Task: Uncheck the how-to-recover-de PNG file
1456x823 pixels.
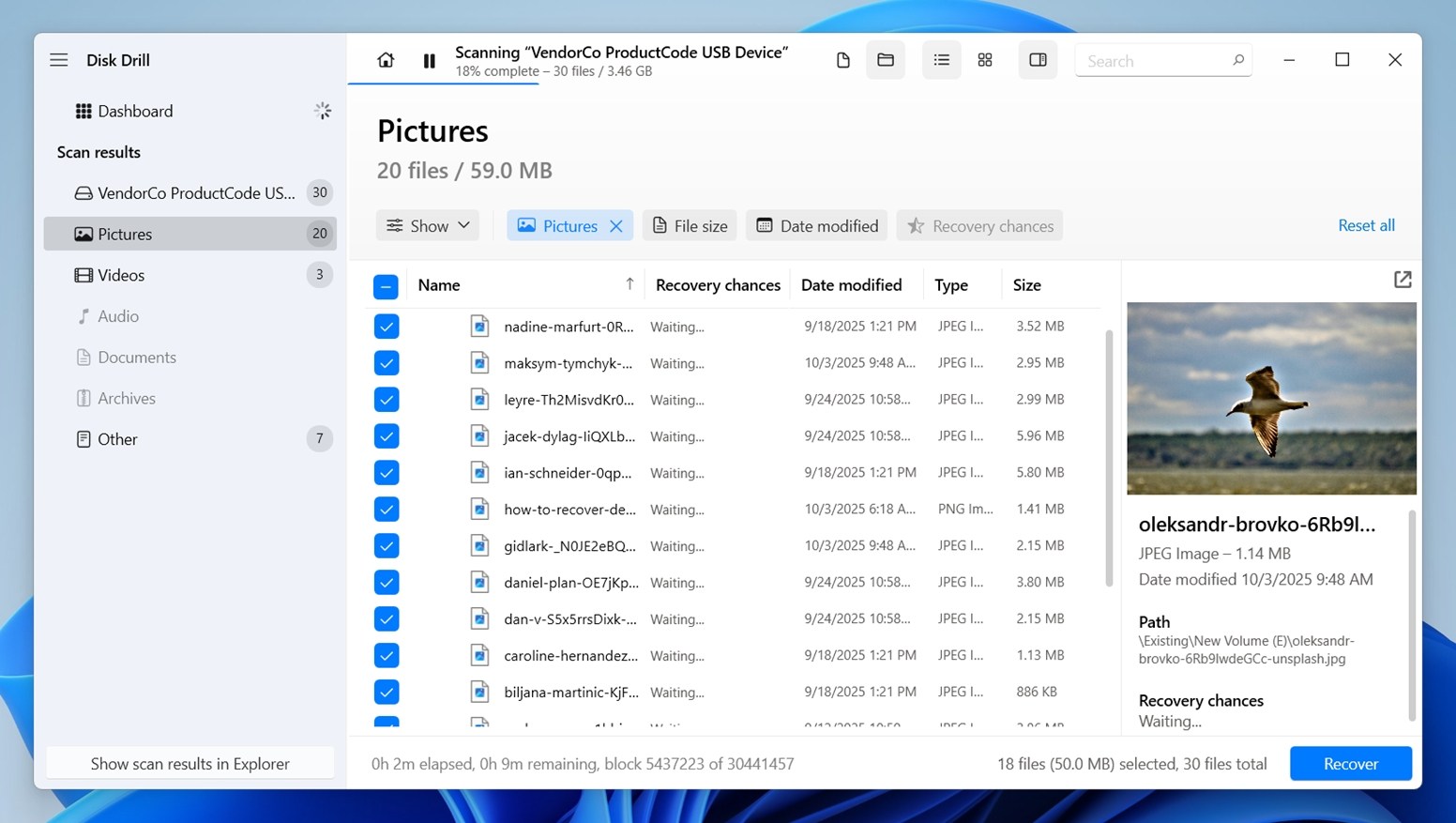Action: coord(387,510)
